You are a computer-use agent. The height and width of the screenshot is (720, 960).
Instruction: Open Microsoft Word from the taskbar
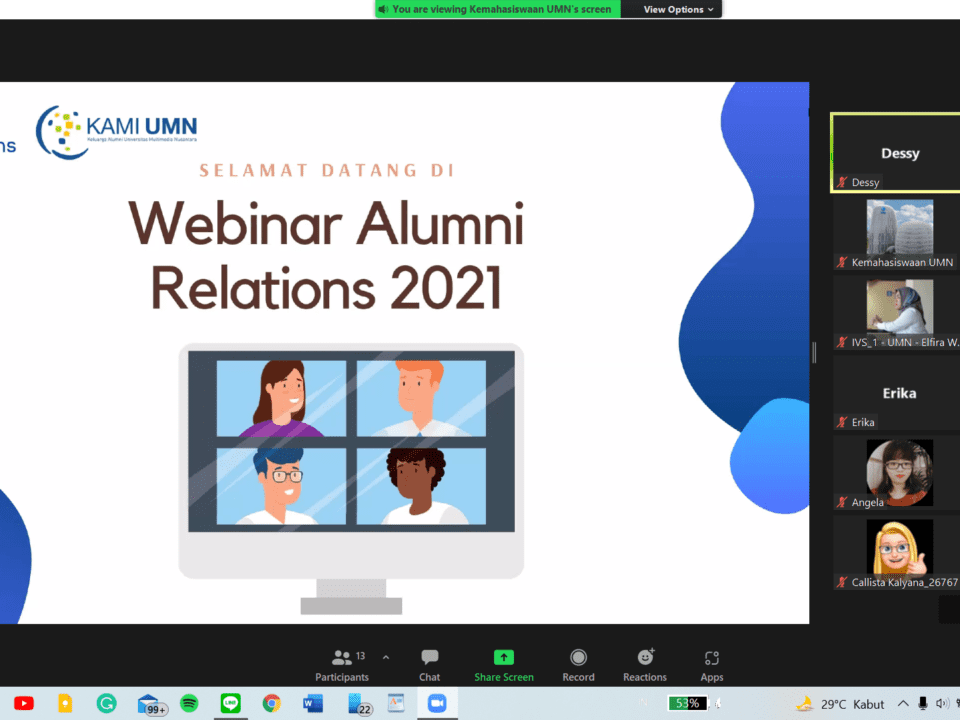point(312,704)
